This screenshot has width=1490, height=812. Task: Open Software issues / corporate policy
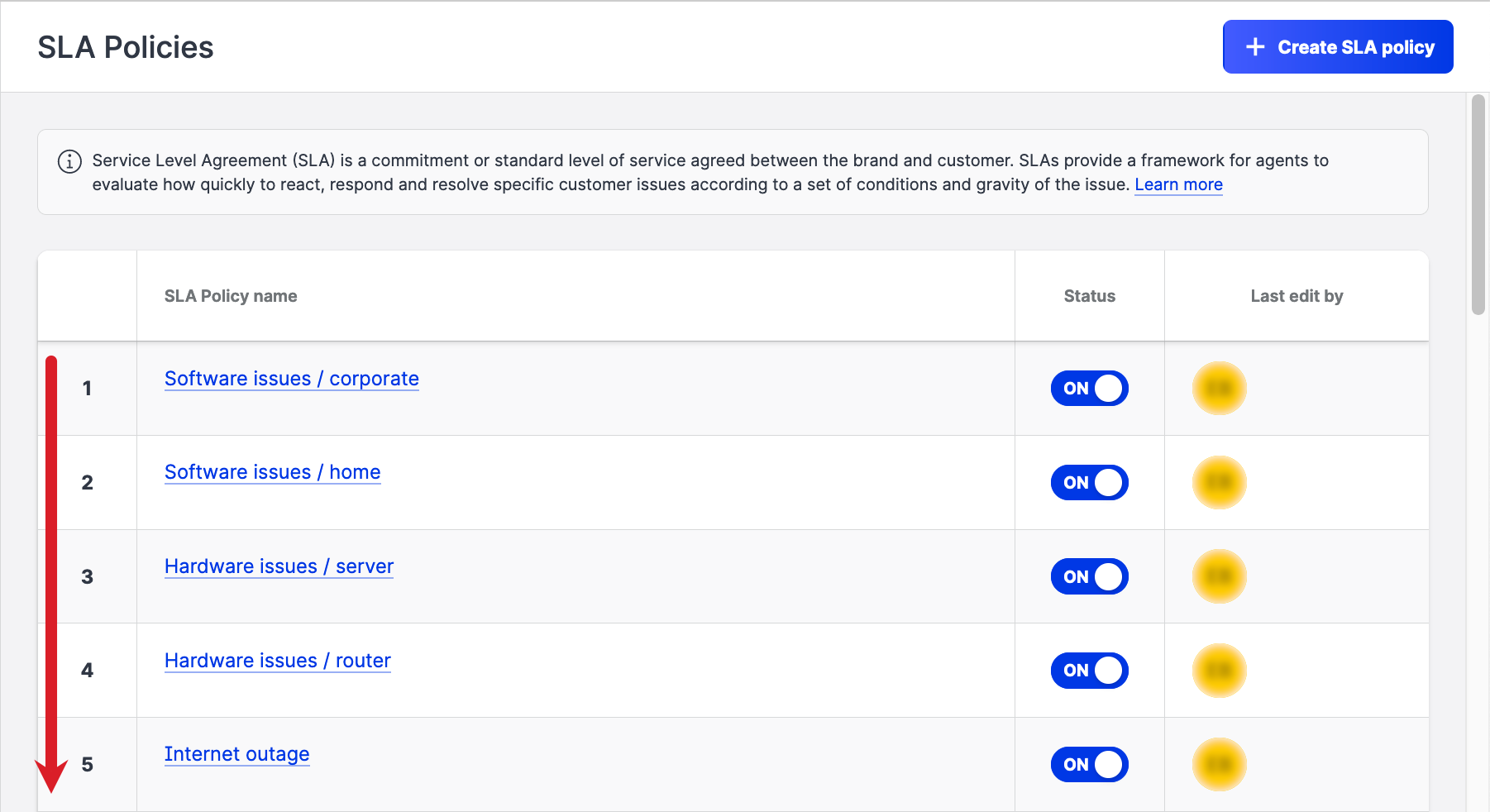pyautogui.click(x=291, y=379)
